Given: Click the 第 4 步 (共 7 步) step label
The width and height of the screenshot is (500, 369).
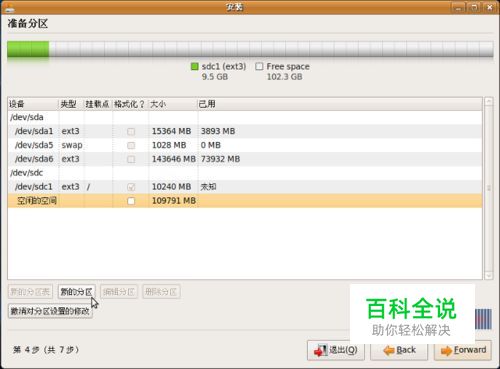Looking at the screenshot, I should 46,350.
